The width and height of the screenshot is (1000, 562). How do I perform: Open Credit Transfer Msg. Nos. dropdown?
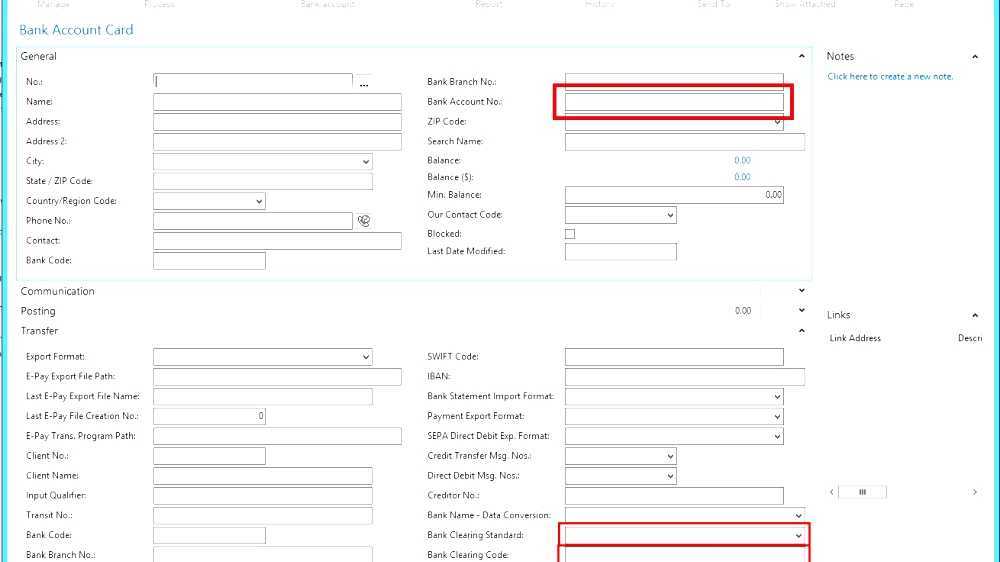[x=670, y=456]
